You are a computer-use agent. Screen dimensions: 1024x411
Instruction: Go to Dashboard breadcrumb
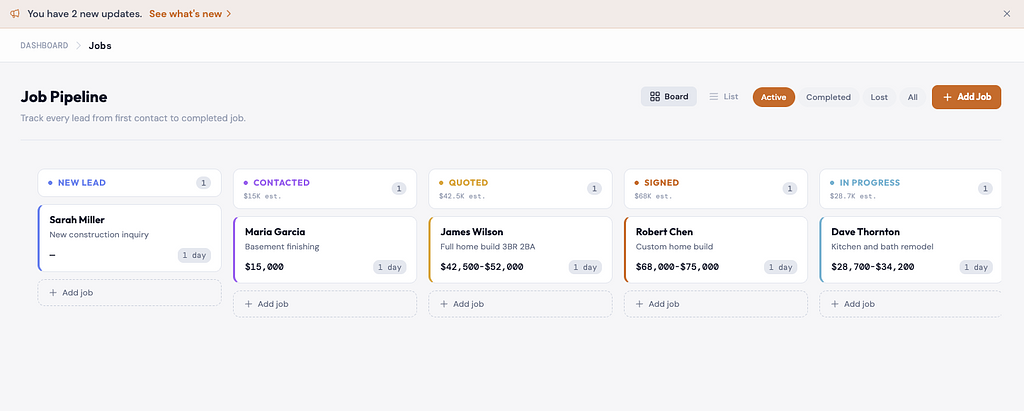44,46
